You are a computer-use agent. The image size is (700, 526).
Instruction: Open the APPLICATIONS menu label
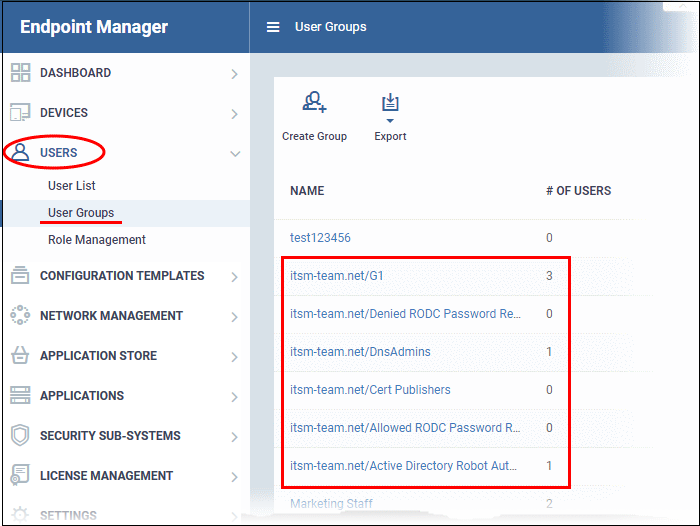pyautogui.click(x=82, y=396)
